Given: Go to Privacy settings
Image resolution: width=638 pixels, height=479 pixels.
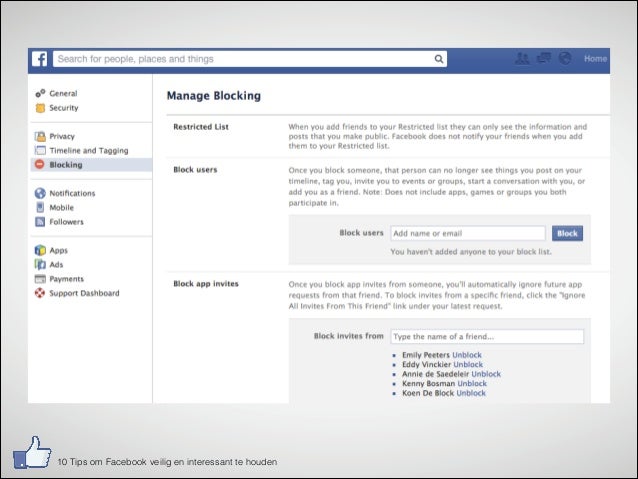Looking at the screenshot, I should pyautogui.click(x=62, y=136).
